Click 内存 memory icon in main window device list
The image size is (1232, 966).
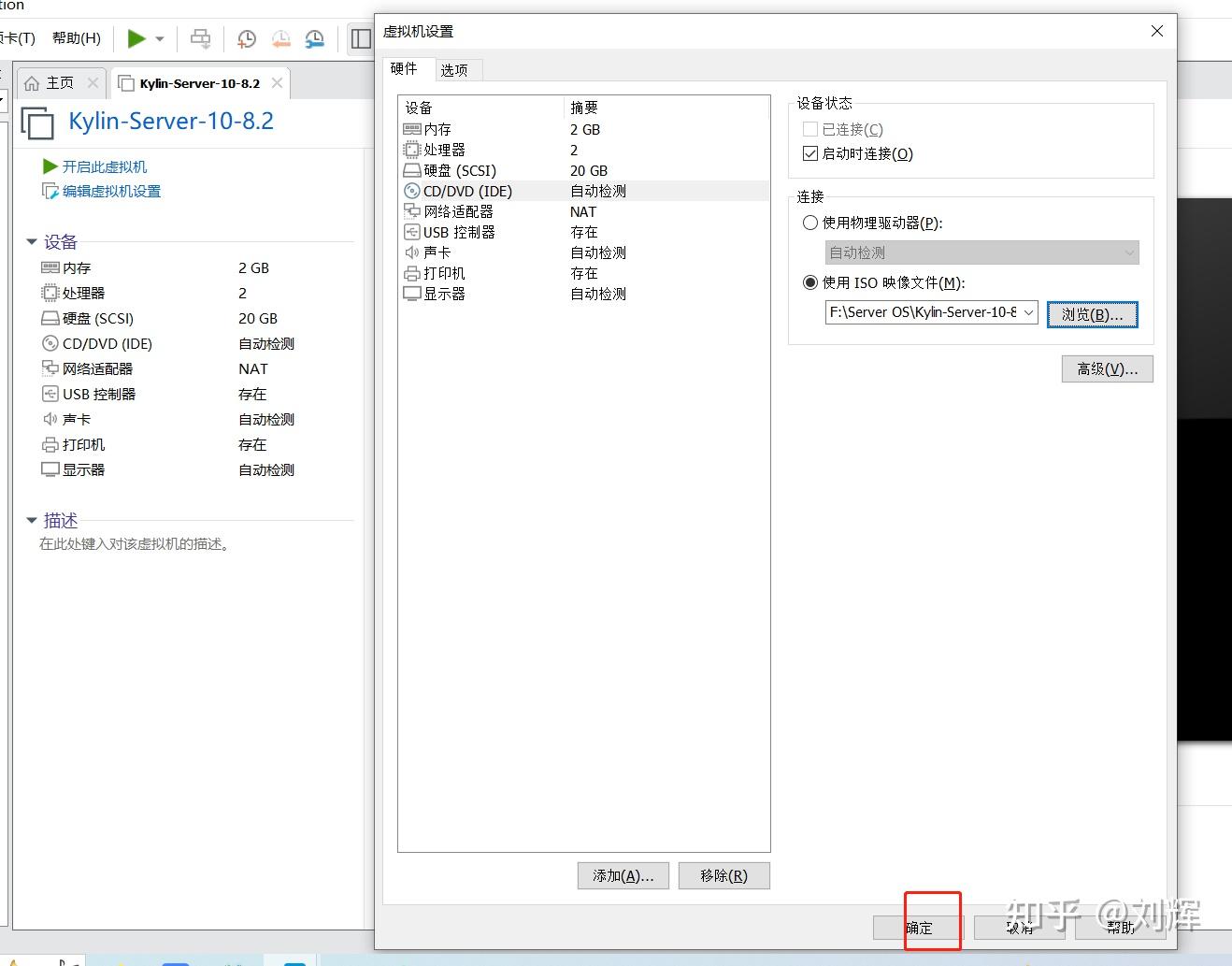click(x=50, y=267)
